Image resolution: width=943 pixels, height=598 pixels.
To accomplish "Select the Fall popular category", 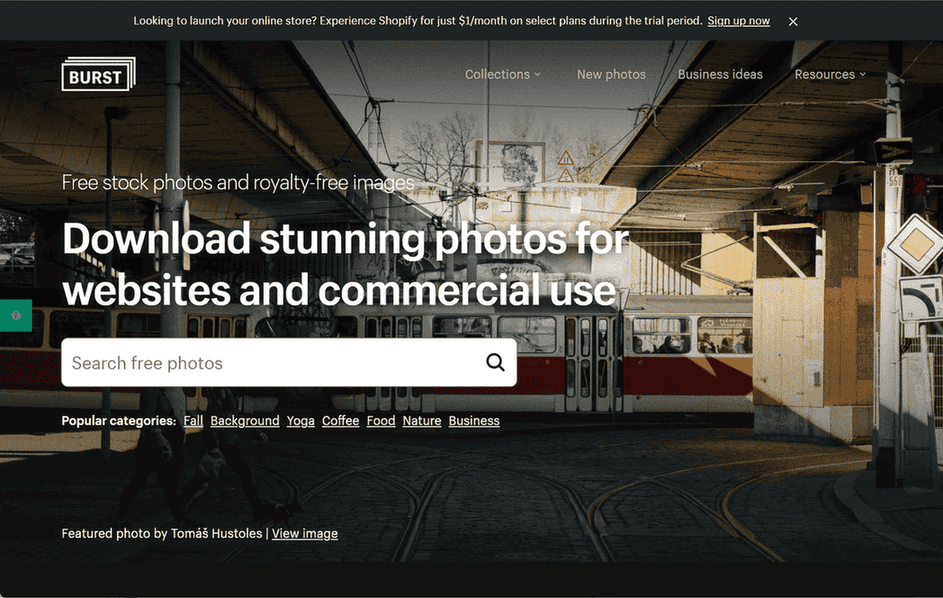I will pos(193,421).
